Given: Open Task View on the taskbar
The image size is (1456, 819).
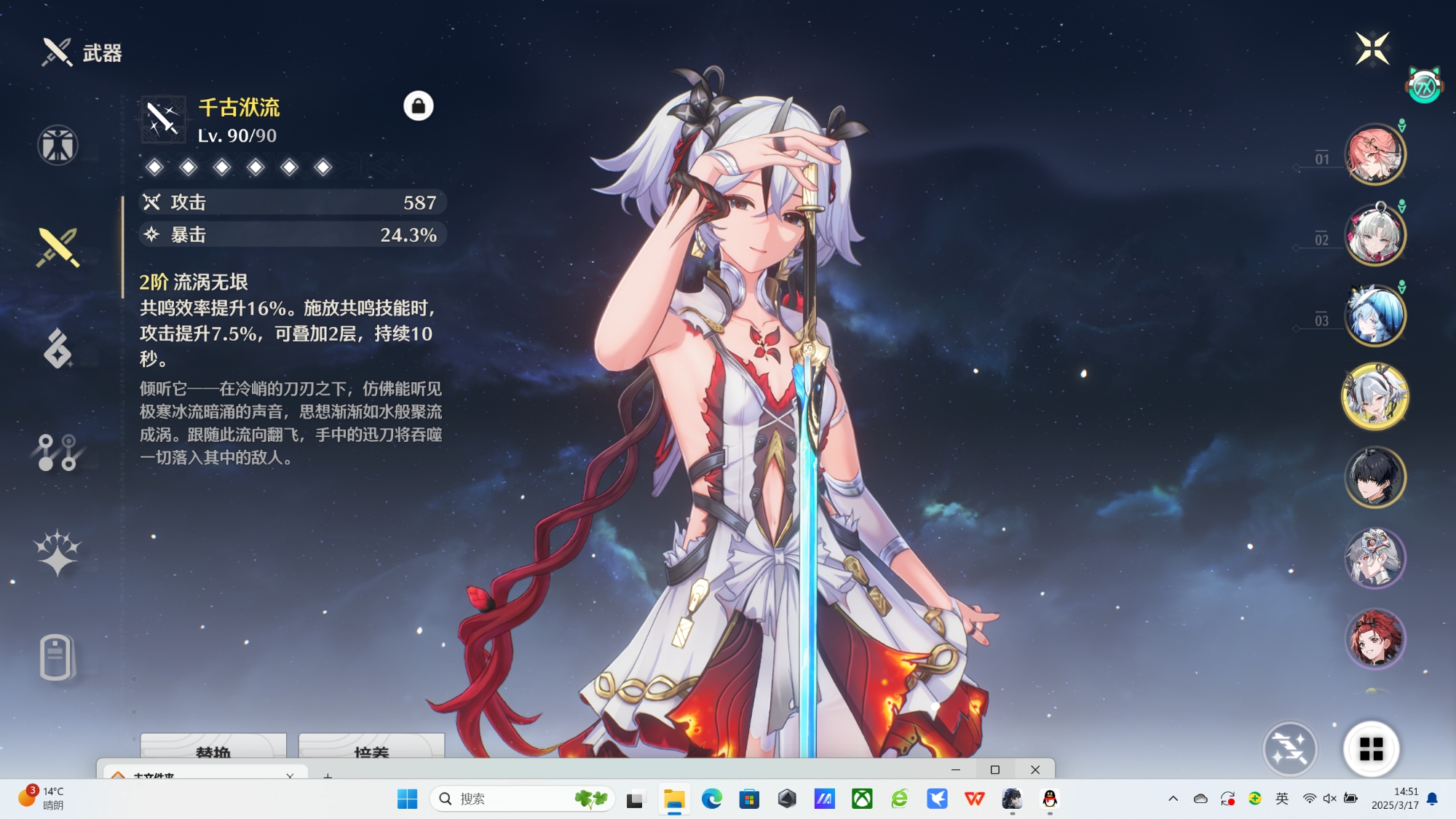Looking at the screenshot, I should coord(636,799).
